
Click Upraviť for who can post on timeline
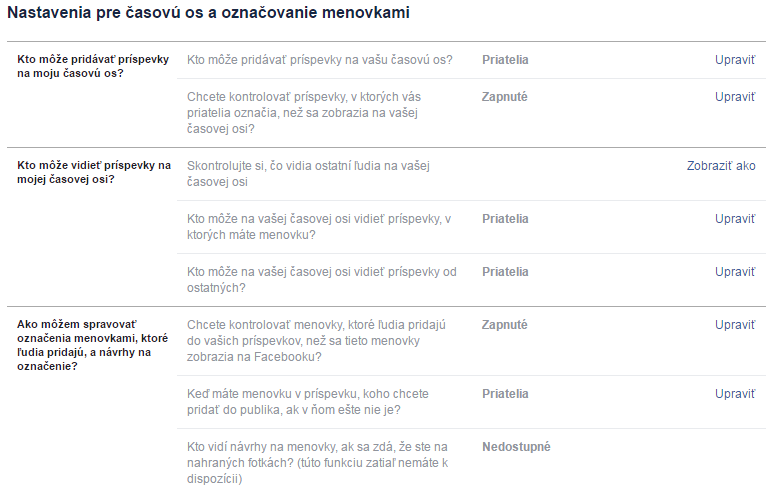(x=735, y=60)
